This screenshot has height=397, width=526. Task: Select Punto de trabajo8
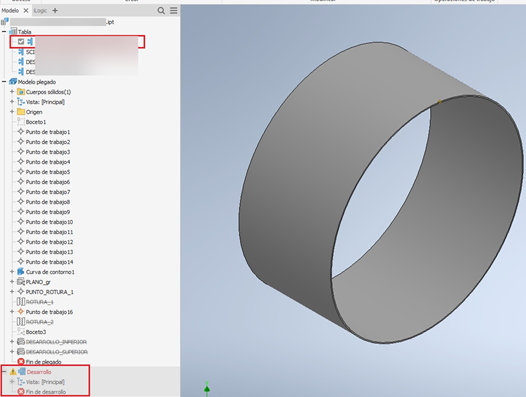click(48, 202)
